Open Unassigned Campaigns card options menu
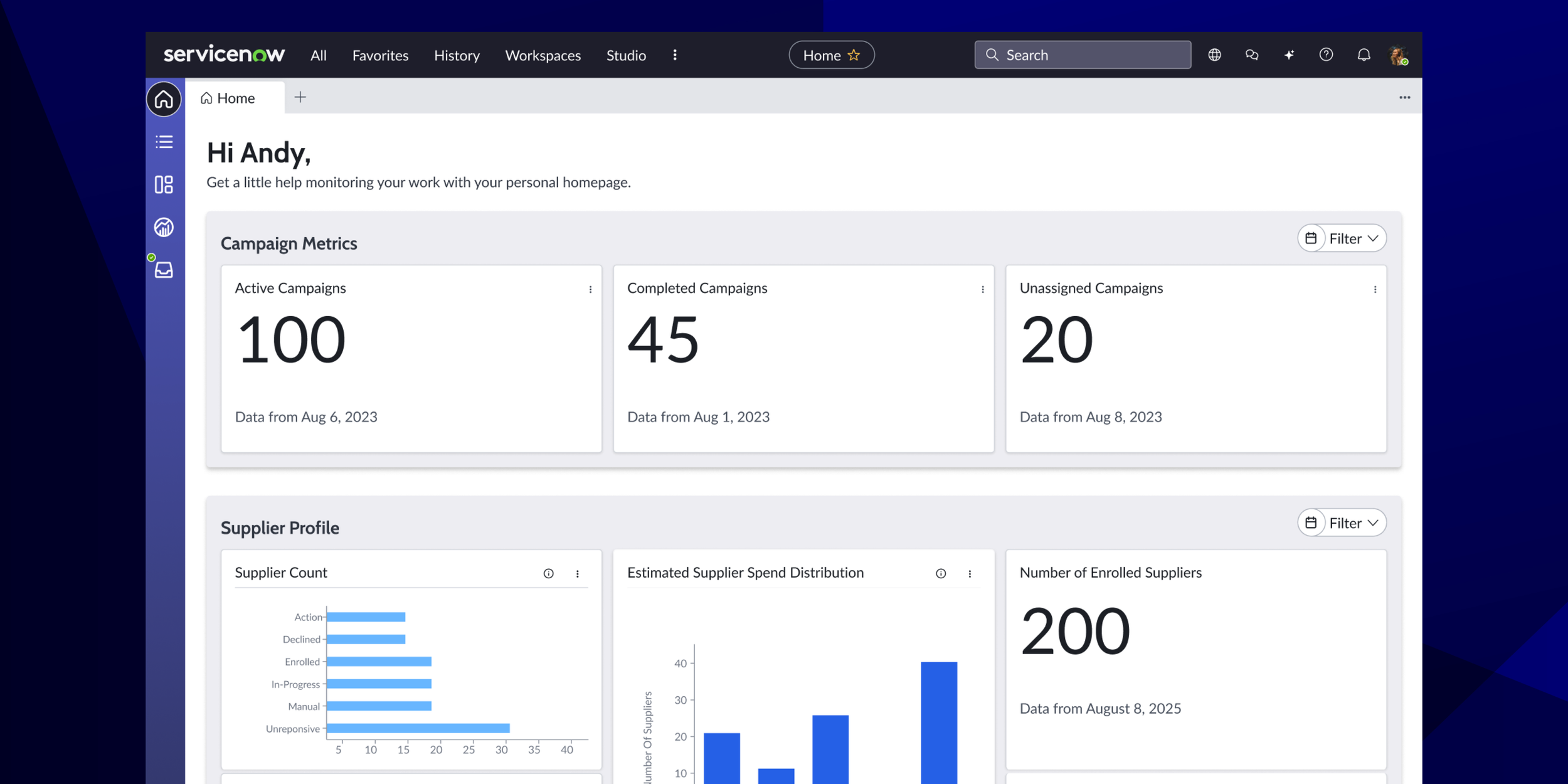The width and height of the screenshot is (1568, 784). click(x=1375, y=289)
